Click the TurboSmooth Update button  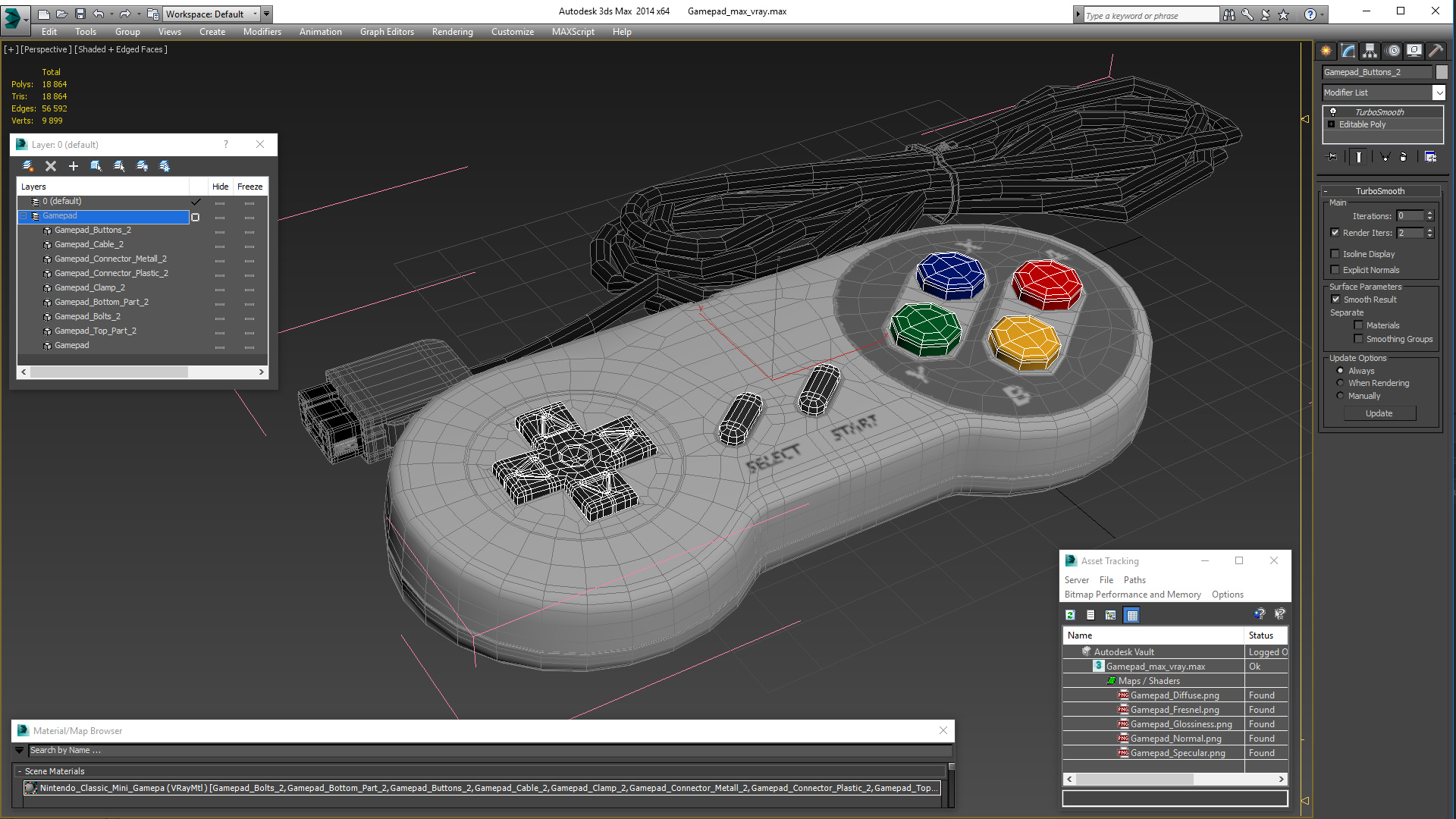pos(1379,413)
